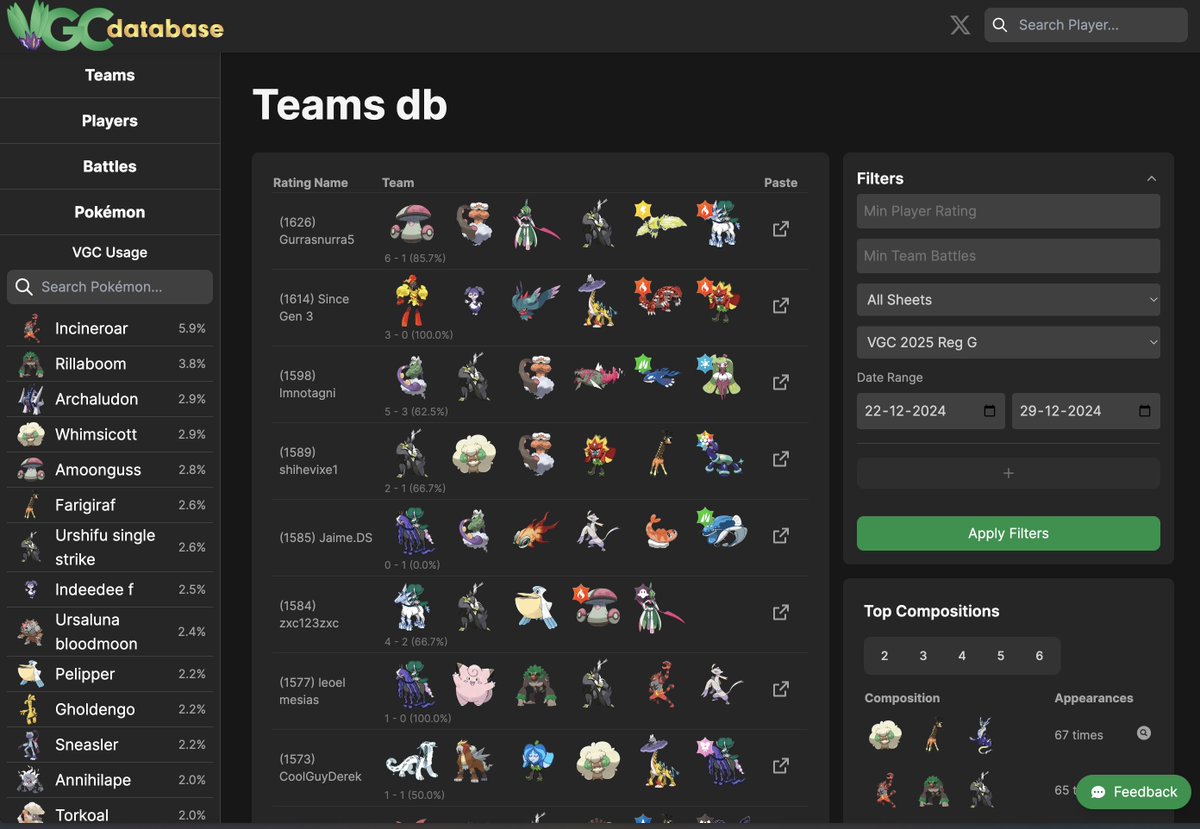Click player name Gurrasnurra5
1200x829 pixels.
point(317,240)
